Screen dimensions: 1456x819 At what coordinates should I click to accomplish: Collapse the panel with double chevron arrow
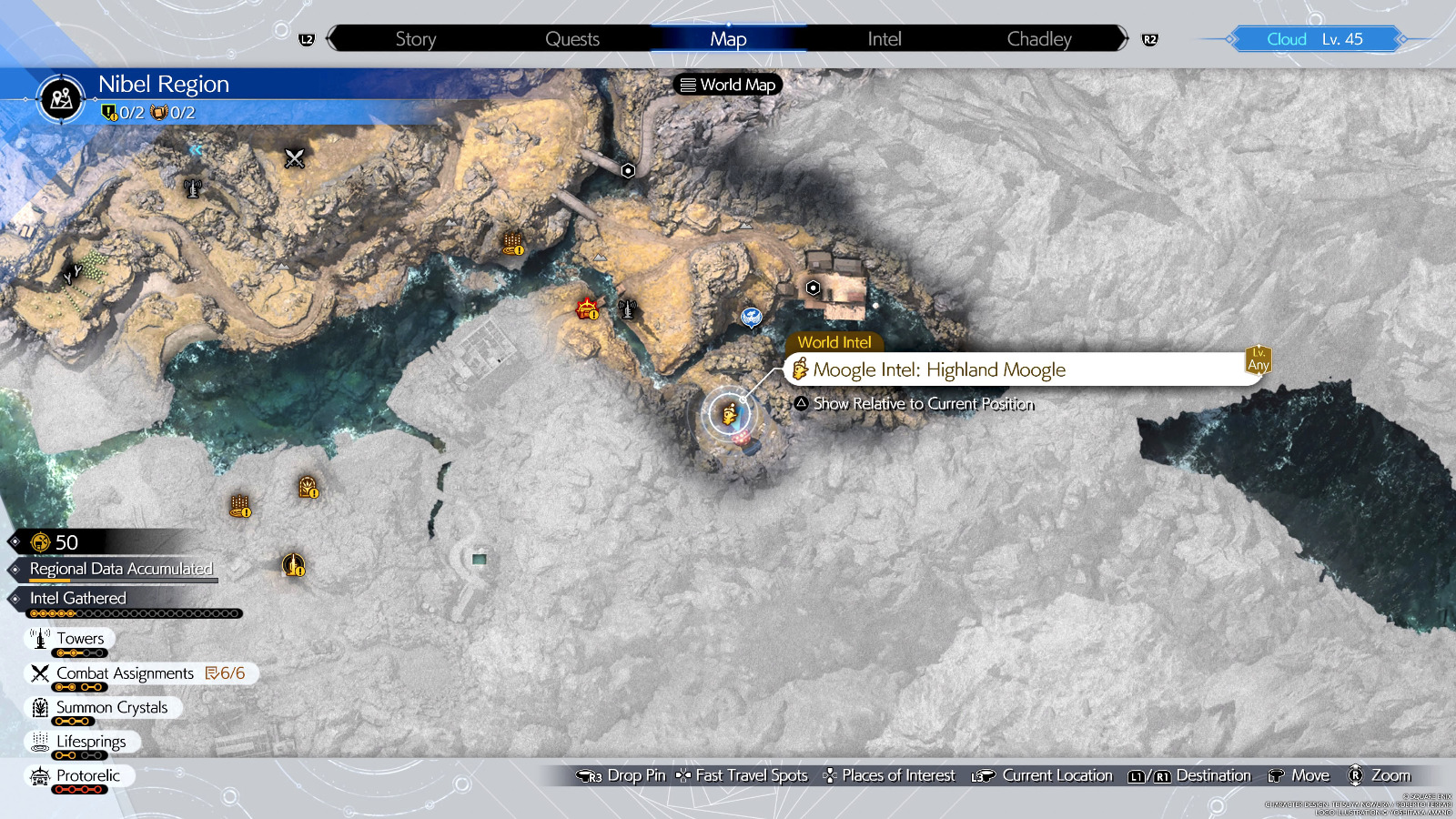coord(195,150)
